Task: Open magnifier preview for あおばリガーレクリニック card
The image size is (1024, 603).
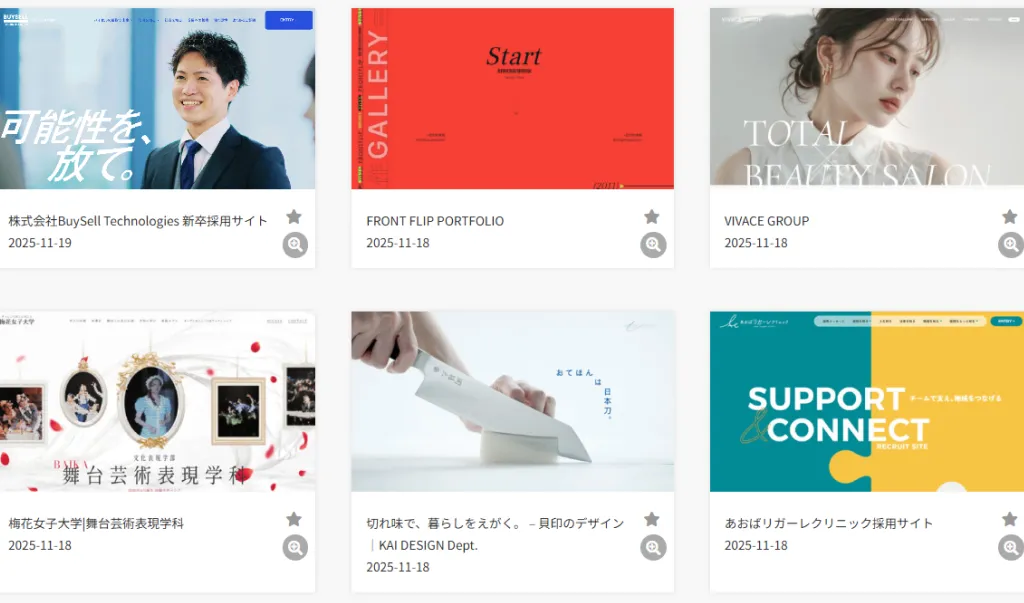Action: [1011, 547]
